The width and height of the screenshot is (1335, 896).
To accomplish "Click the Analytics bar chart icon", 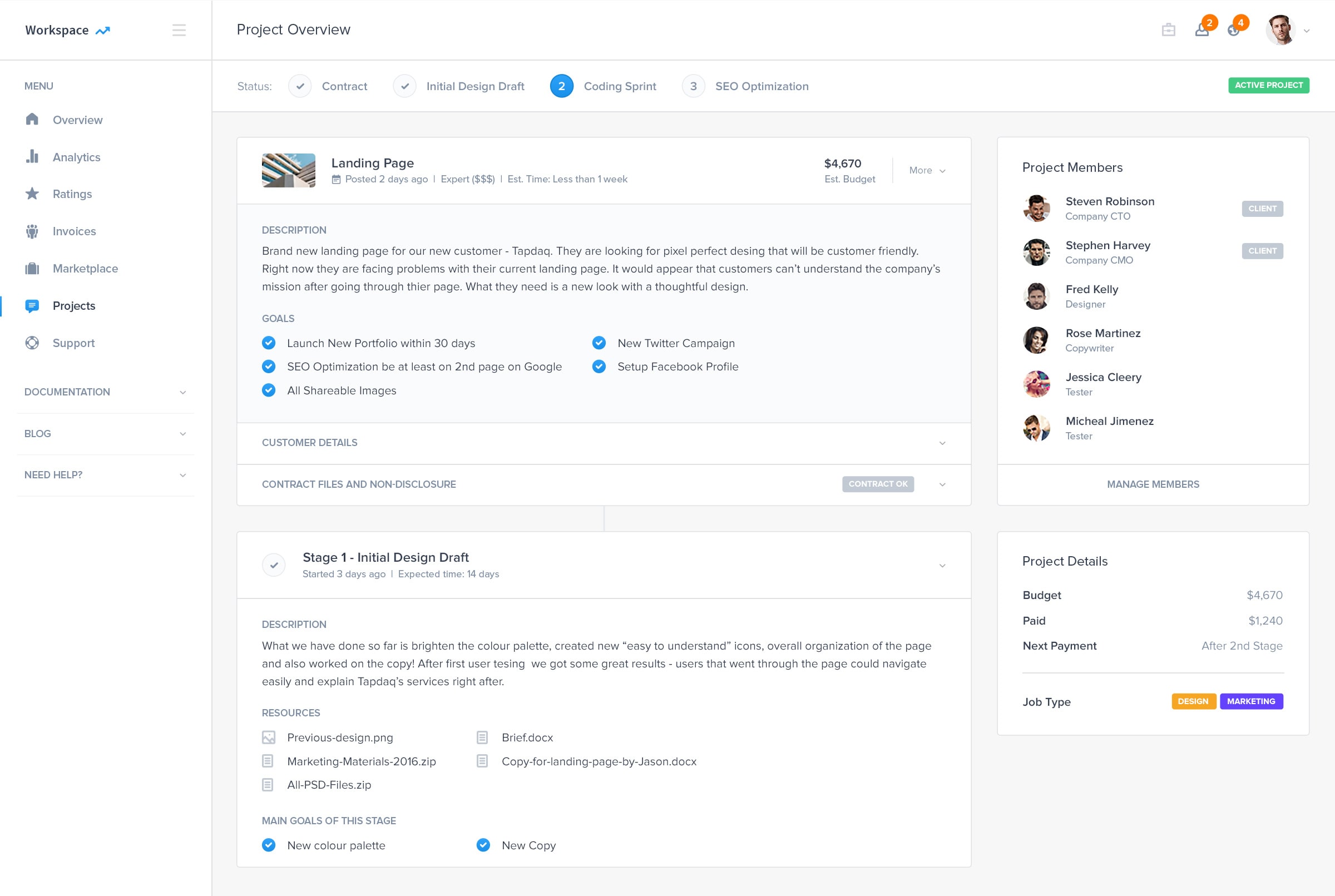I will coord(32,157).
